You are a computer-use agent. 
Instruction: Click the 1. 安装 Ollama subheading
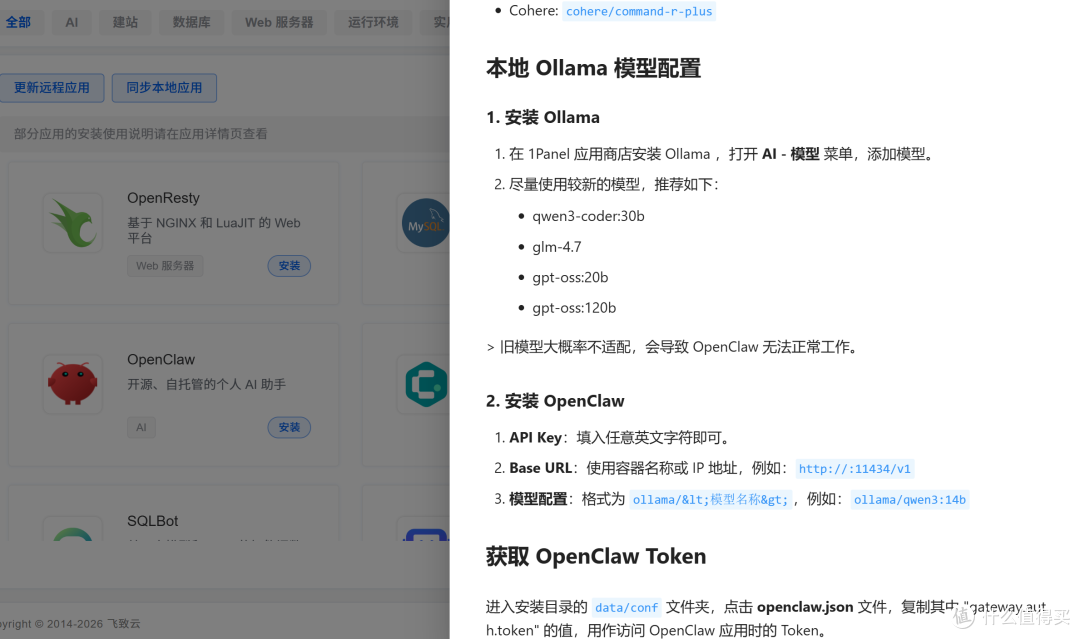point(543,118)
